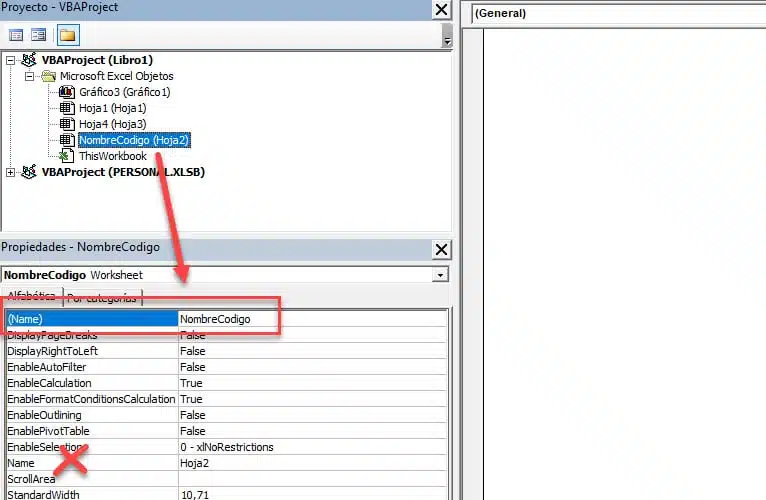Screen dimensions: 766x500
Task: Switch to the Alfabética tab
Action: click(32, 296)
